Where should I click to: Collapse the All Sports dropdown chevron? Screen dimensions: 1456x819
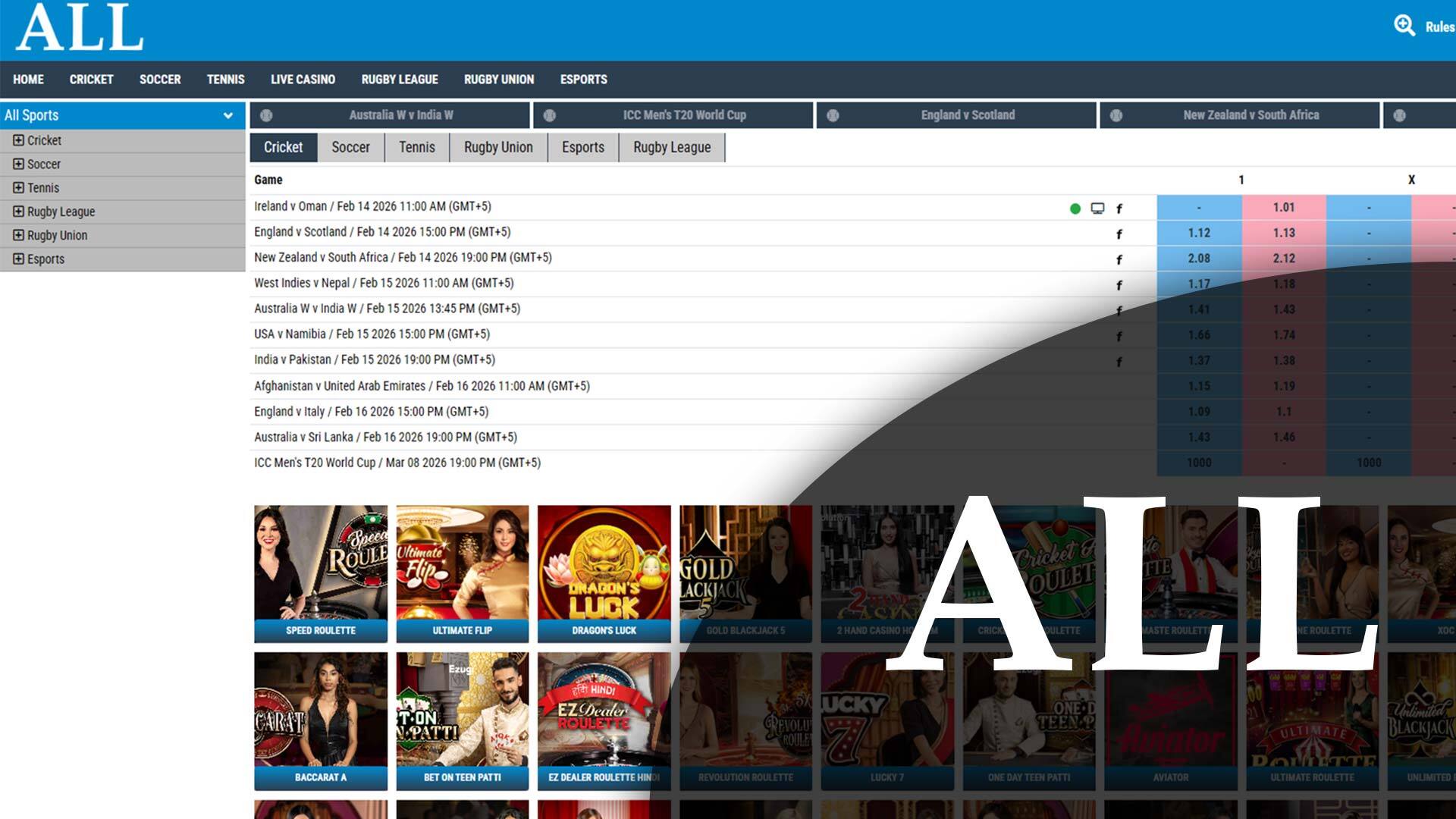[227, 115]
